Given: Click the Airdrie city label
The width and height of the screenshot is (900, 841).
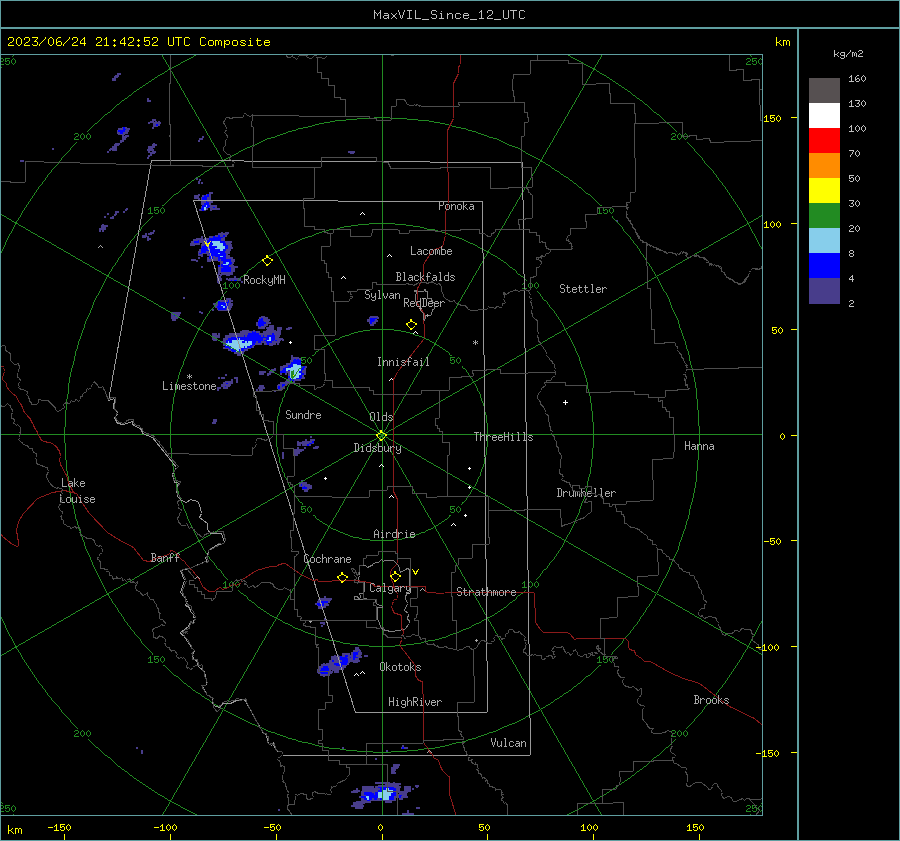Looking at the screenshot, I should pos(394,534).
